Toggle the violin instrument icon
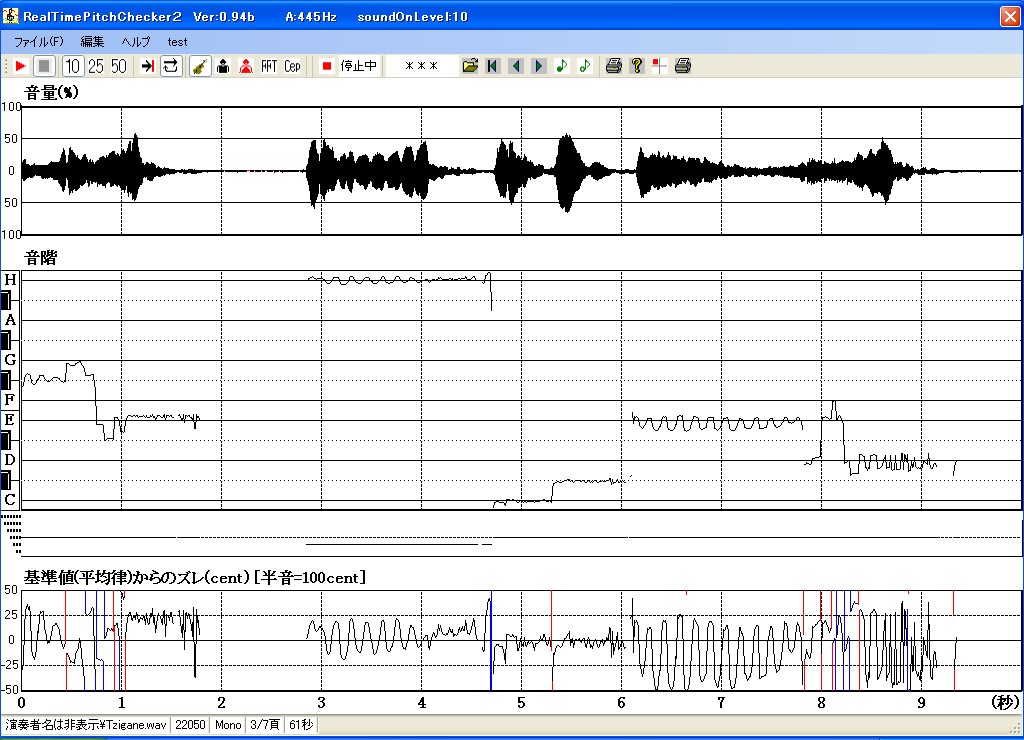 click(x=200, y=66)
